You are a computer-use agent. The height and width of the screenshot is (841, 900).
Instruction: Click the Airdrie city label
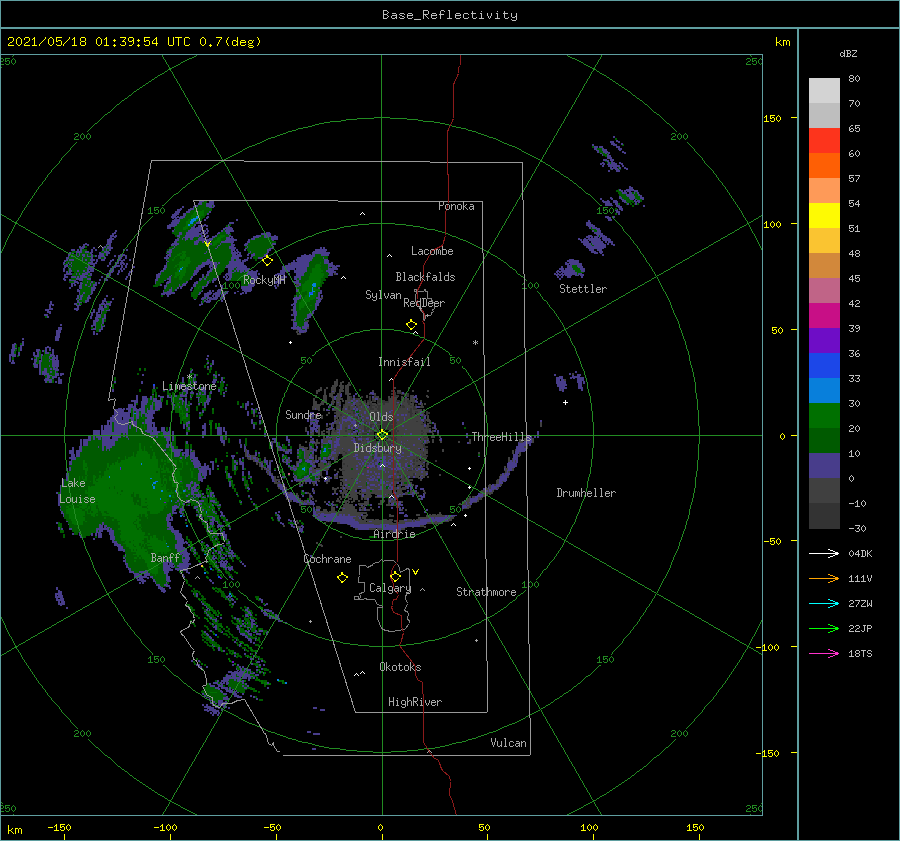394,534
